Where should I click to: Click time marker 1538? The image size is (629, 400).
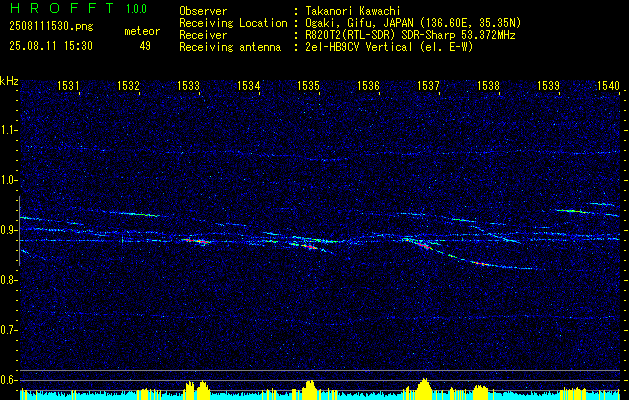pyautogui.click(x=488, y=85)
